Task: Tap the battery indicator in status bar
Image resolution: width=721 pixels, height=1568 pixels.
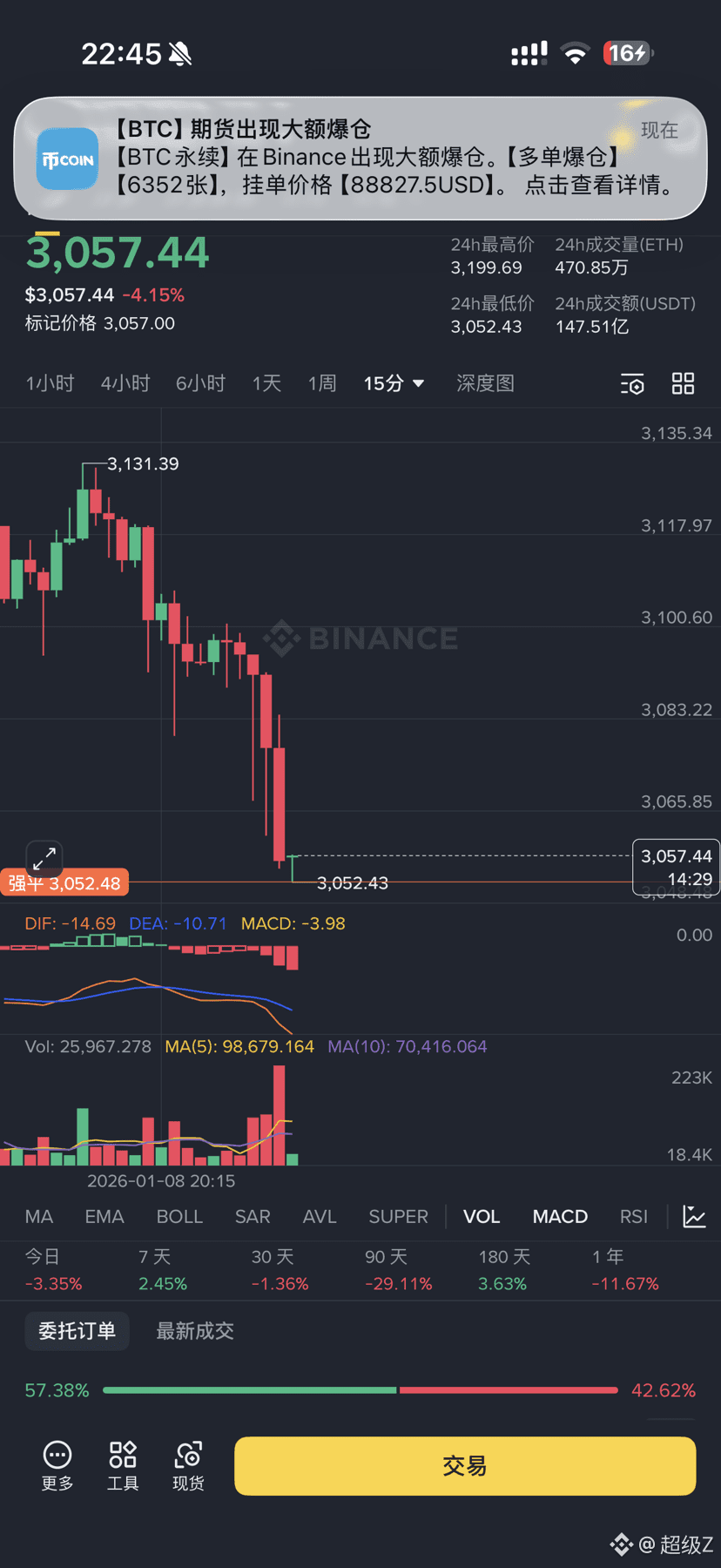Action: pyautogui.click(x=628, y=53)
